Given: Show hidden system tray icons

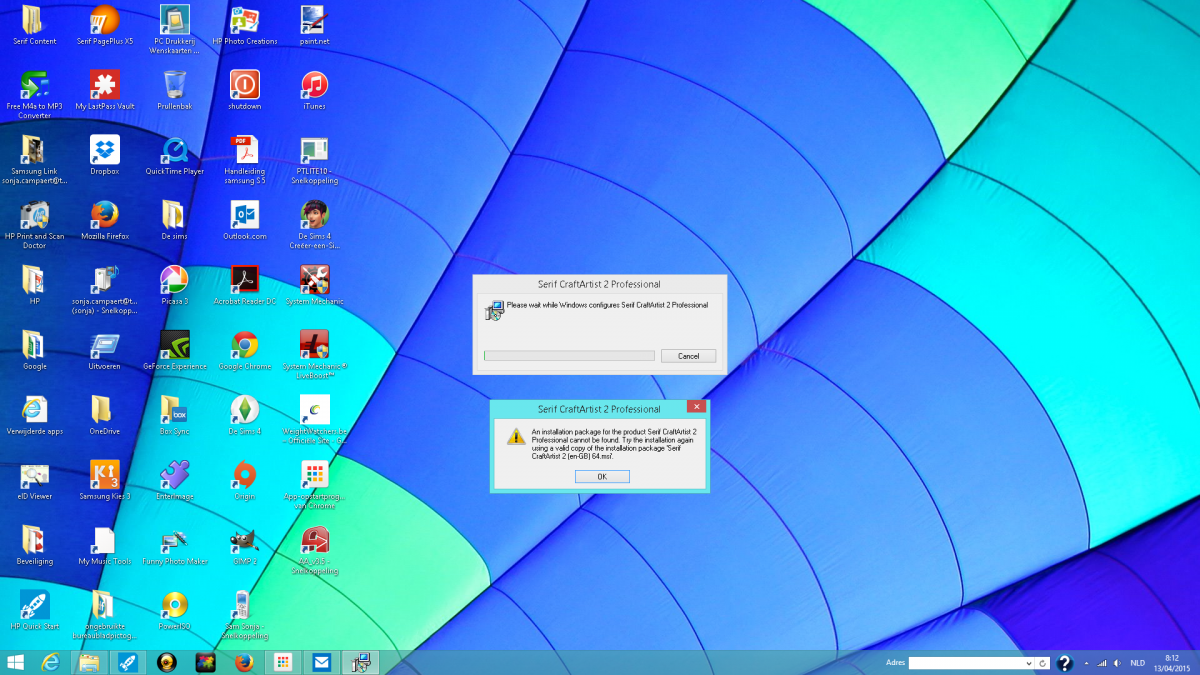Looking at the screenshot, I should (1086, 663).
